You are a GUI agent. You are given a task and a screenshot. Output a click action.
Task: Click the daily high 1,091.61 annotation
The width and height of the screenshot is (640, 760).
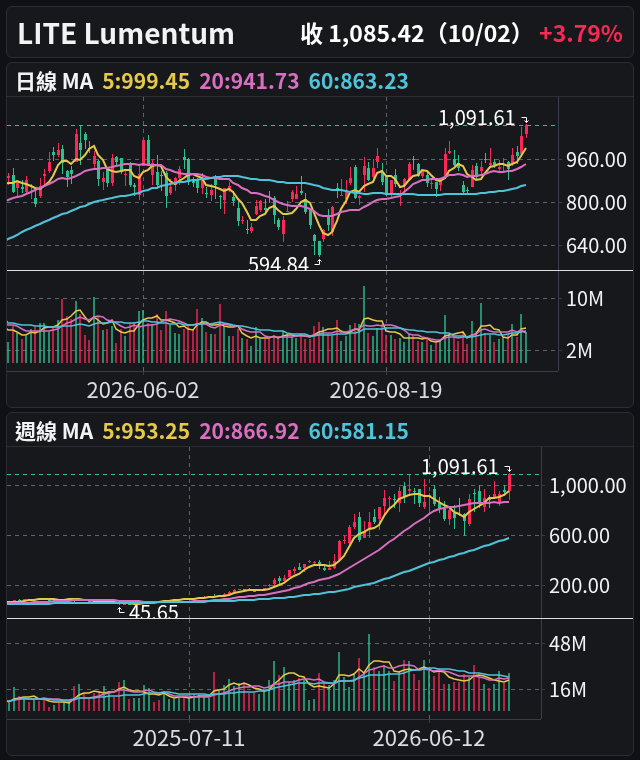[x=476, y=118]
